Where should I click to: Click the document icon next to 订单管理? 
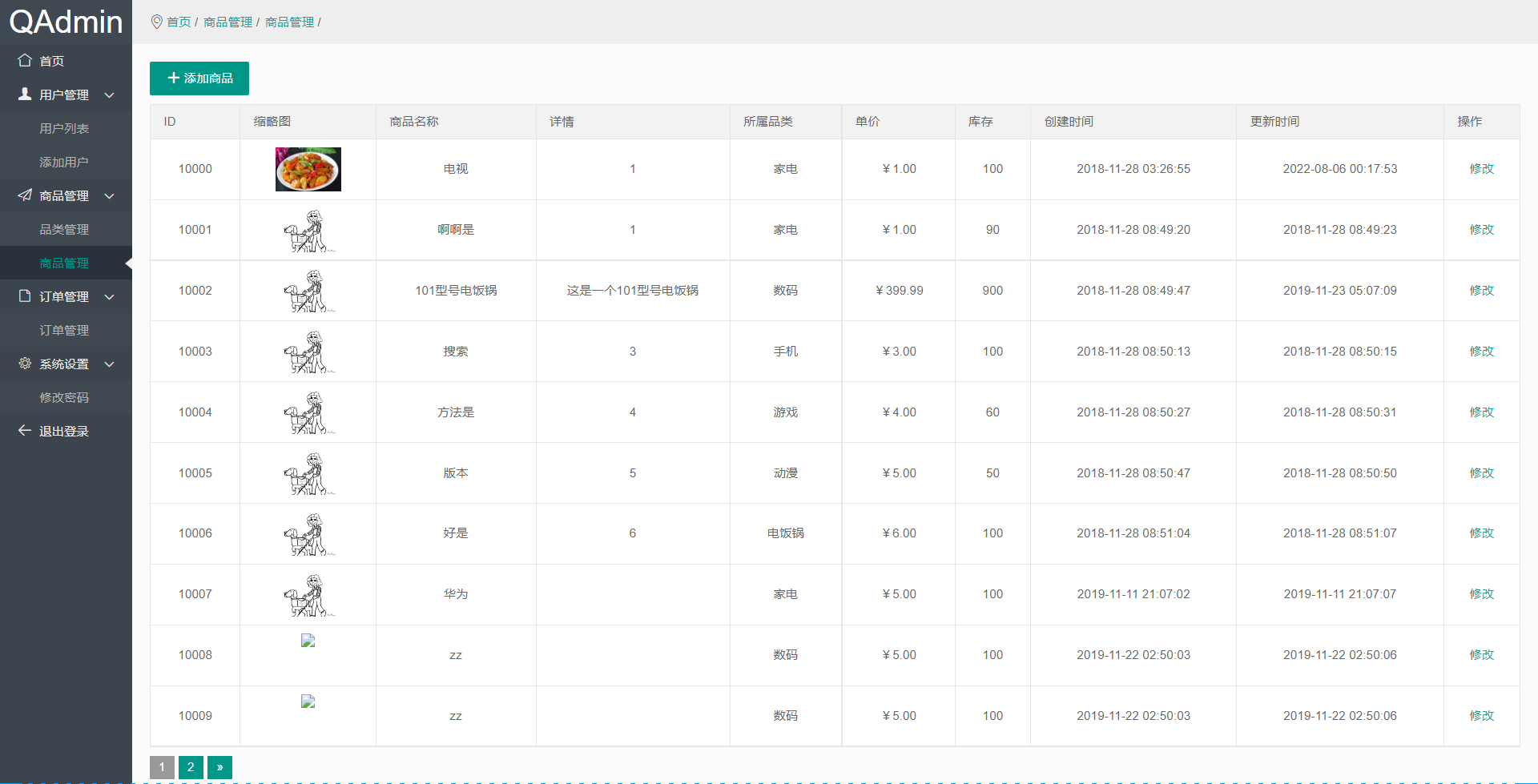(25, 296)
